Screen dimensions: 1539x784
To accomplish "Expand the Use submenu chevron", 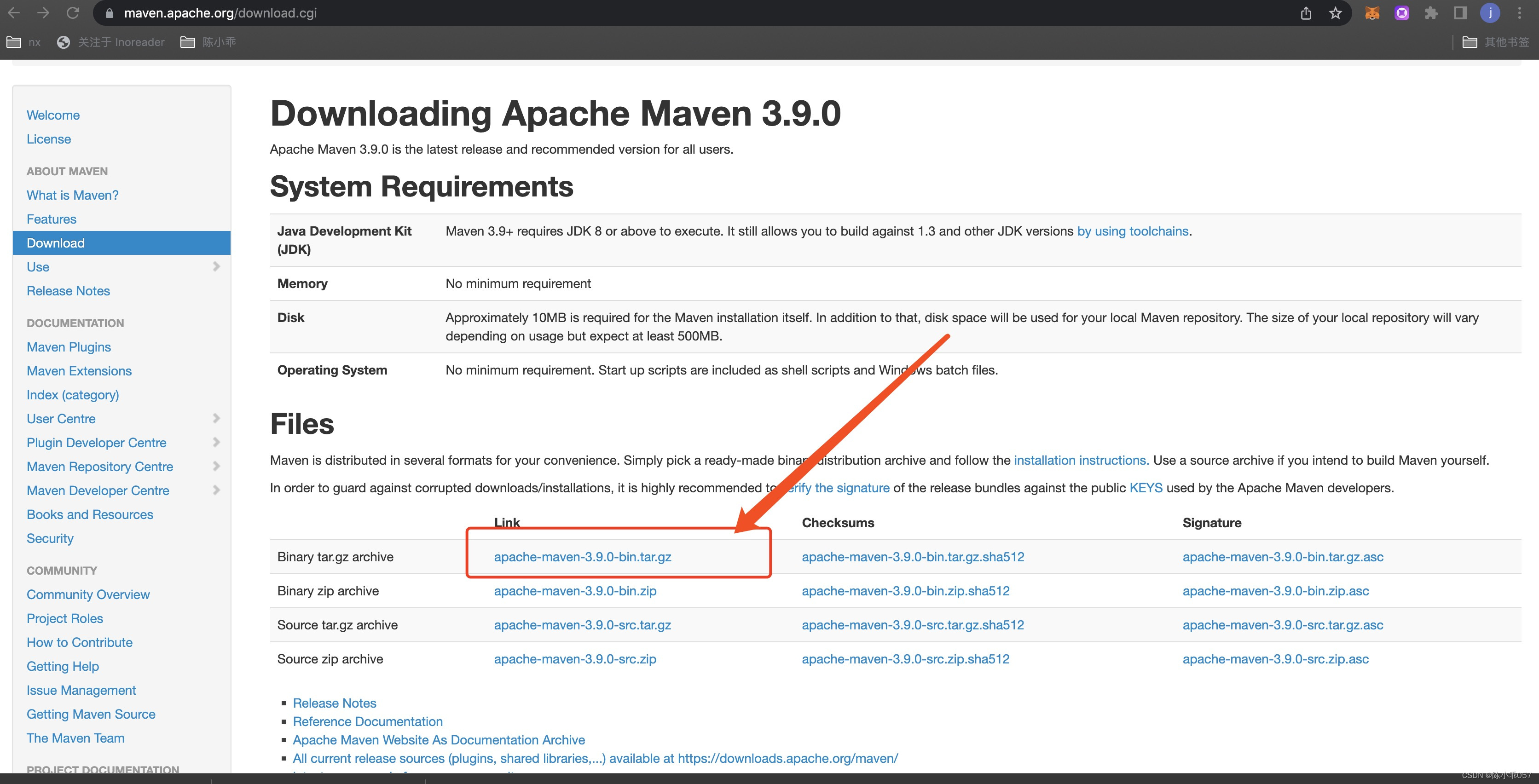I will point(216,266).
